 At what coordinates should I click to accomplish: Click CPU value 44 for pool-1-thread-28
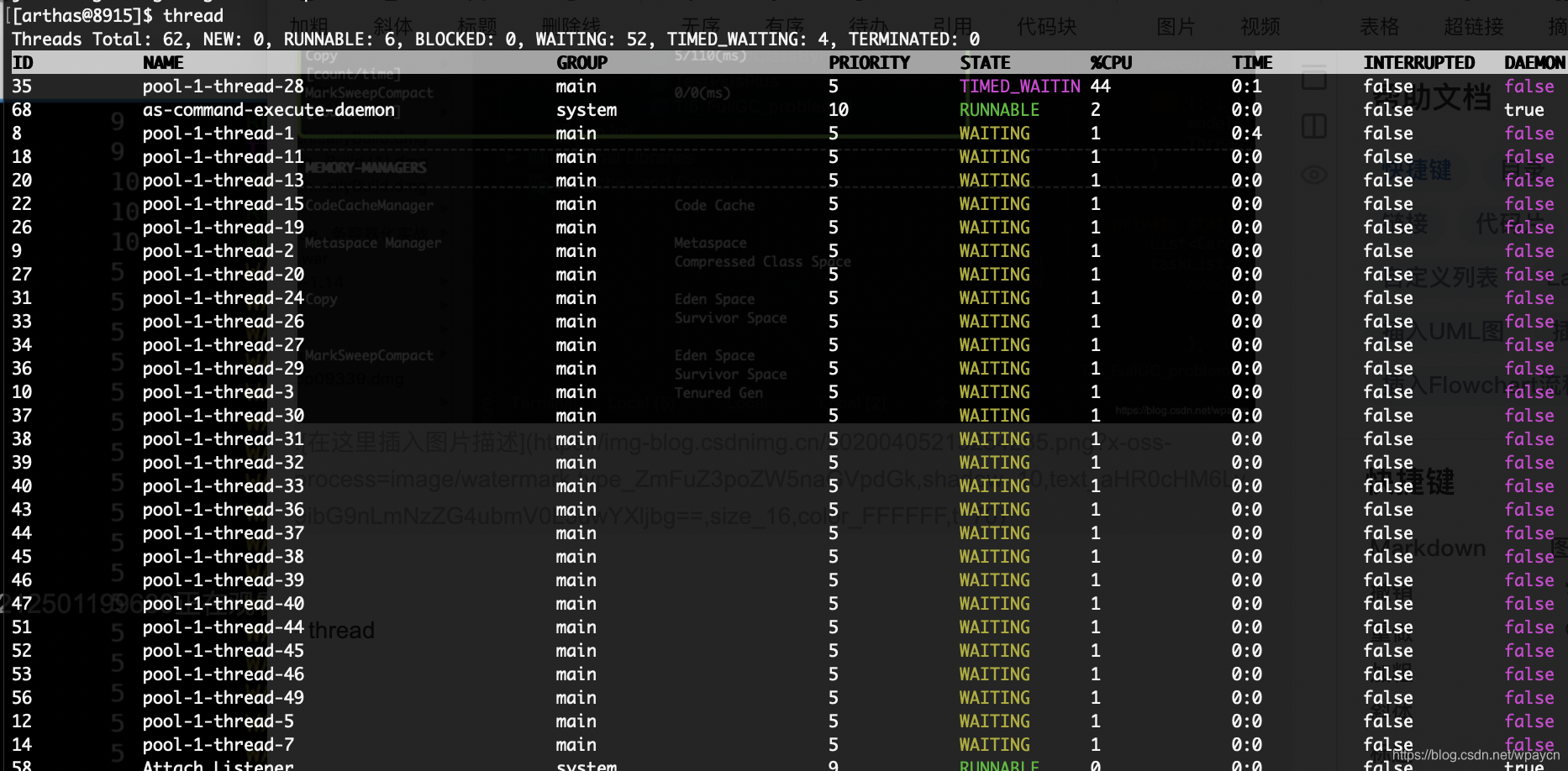point(1100,87)
